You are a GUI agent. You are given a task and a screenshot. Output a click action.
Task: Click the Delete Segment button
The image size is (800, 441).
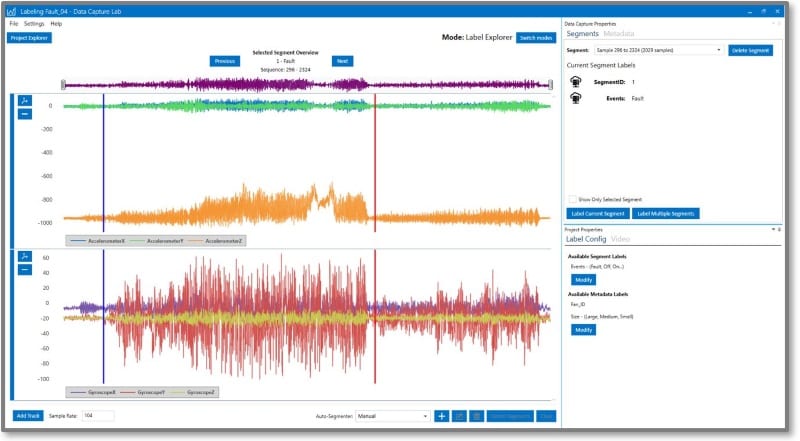(x=750, y=49)
